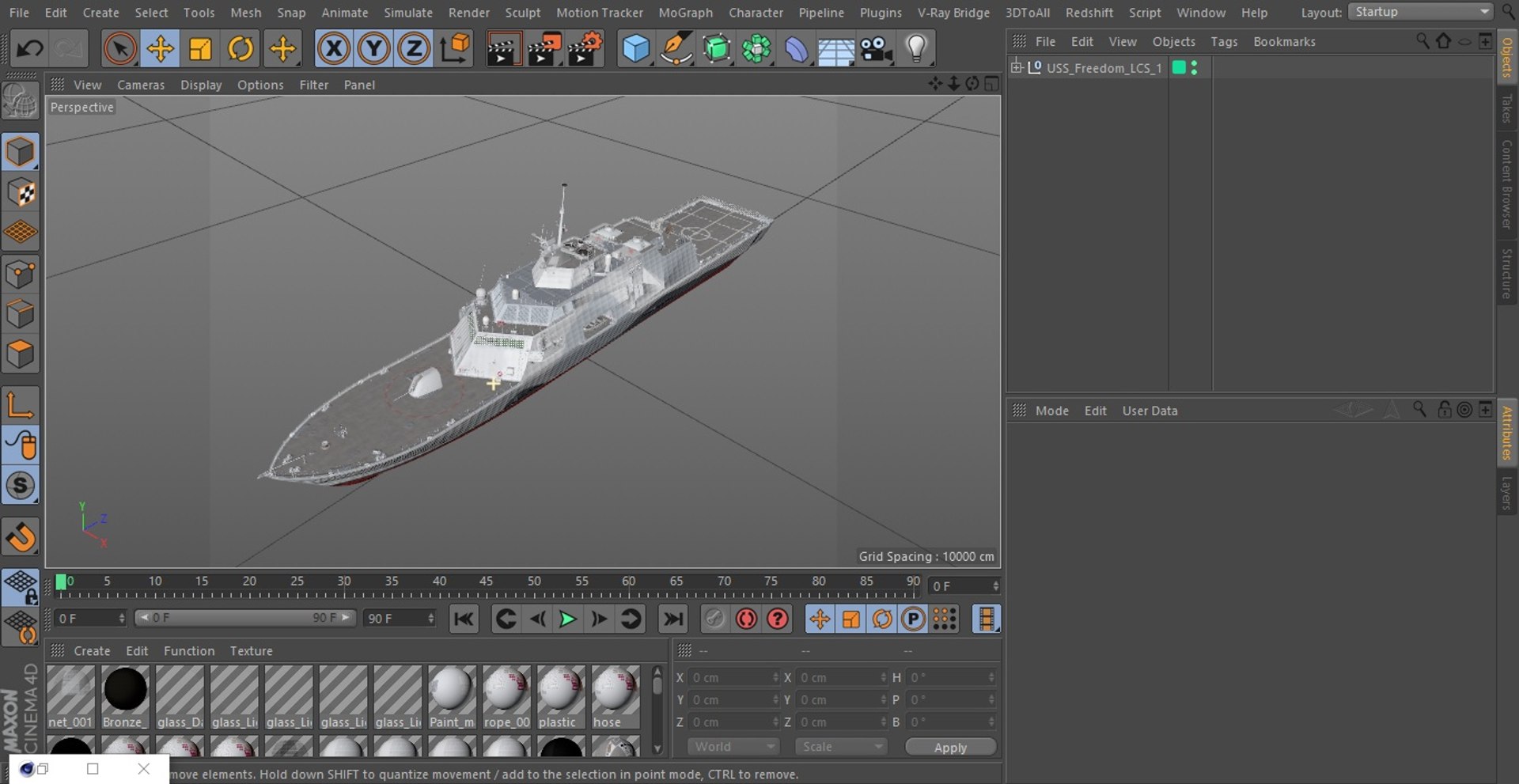The image size is (1519, 784).
Task: Toggle Y axis lock
Action: 373,49
